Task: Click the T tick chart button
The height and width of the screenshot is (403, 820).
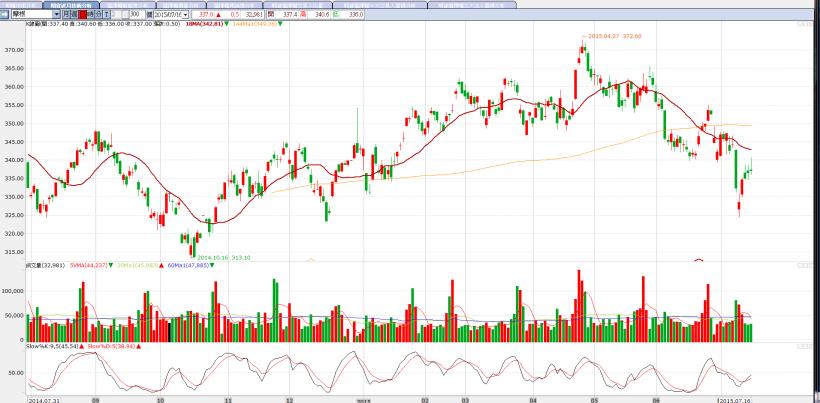Action: 107,15
